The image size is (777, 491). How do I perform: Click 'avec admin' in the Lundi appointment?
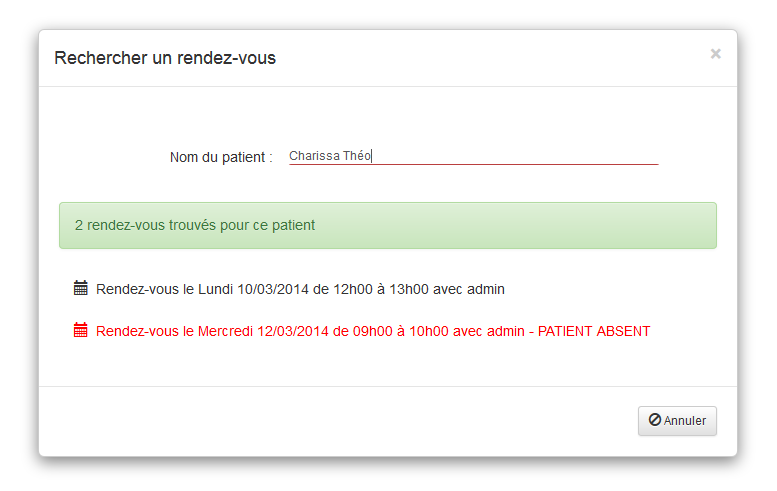tap(469, 289)
